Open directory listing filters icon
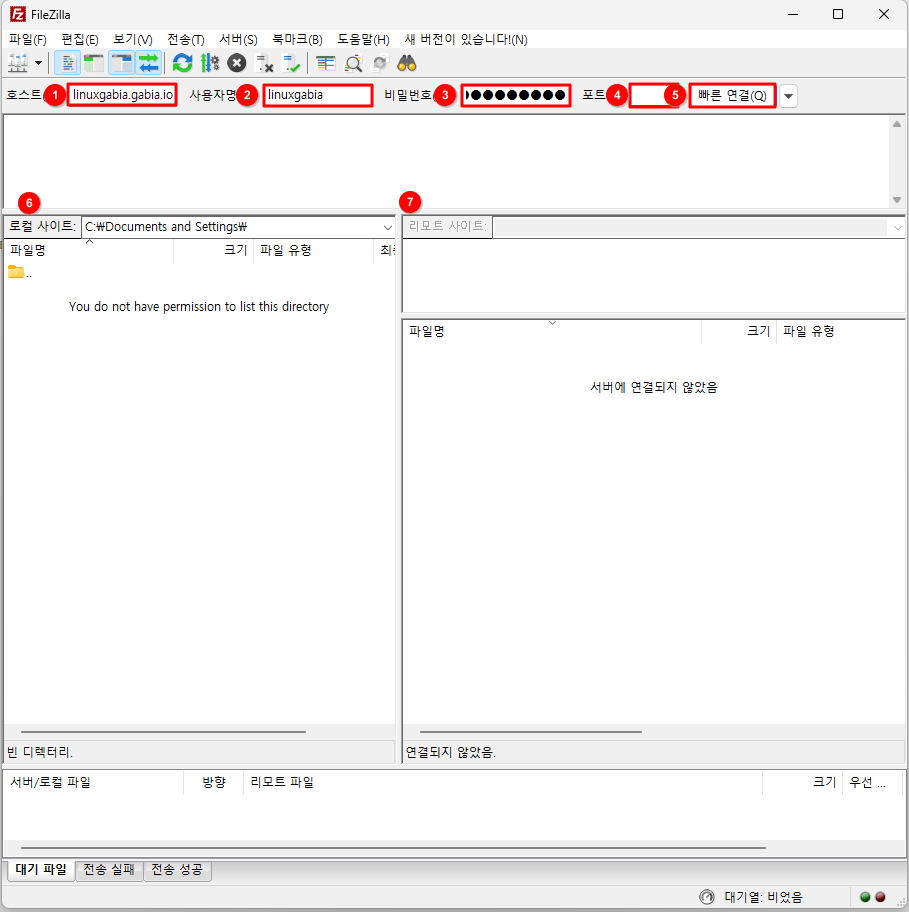The height and width of the screenshot is (912, 909). point(325,63)
